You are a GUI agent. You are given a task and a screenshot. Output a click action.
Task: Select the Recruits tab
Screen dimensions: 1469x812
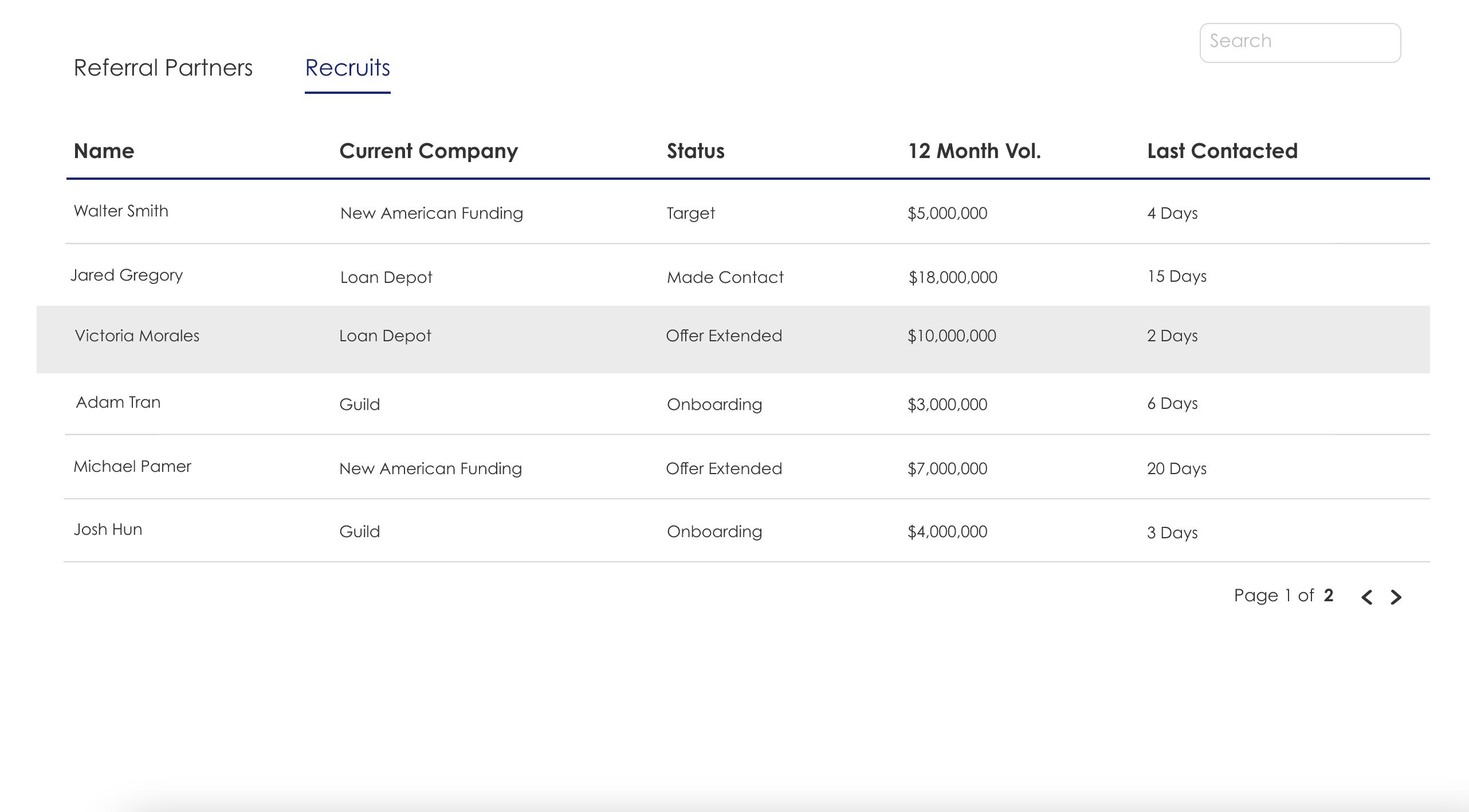pos(347,68)
